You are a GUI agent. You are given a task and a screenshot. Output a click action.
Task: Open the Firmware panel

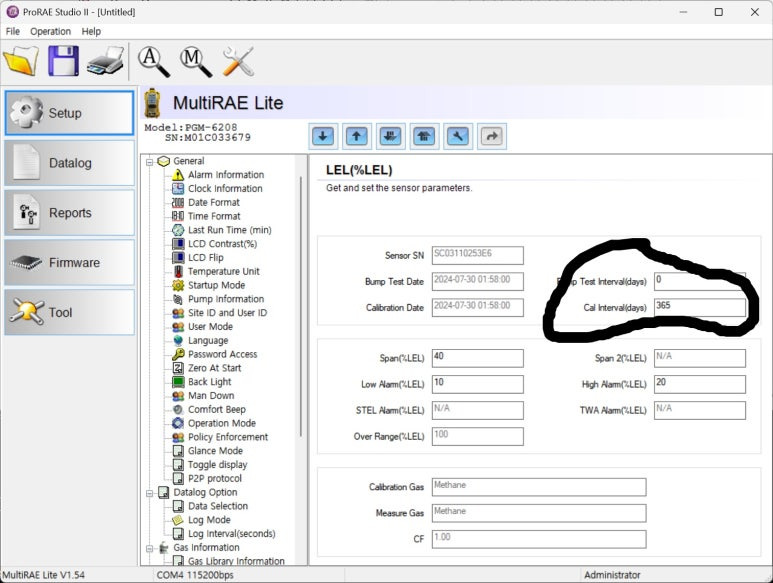coord(70,263)
